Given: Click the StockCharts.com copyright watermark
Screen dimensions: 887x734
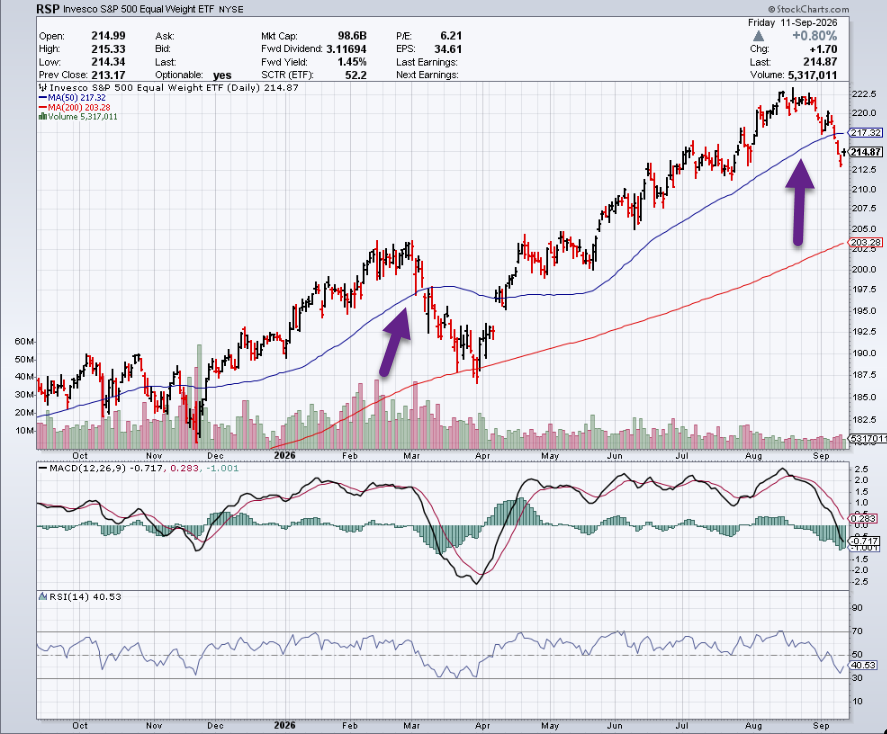Looking at the screenshot, I should click(808, 9).
